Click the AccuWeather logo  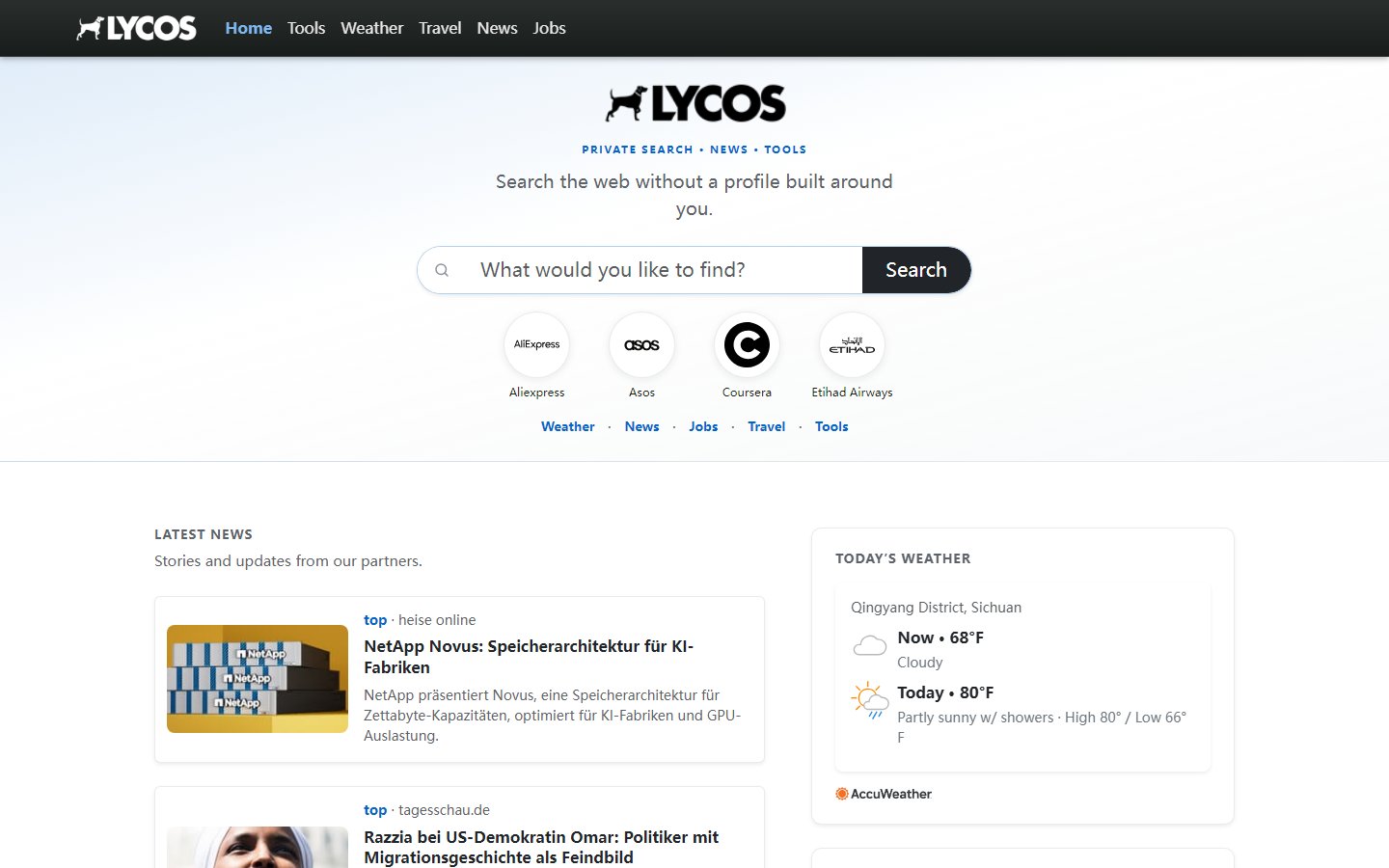coord(884,794)
